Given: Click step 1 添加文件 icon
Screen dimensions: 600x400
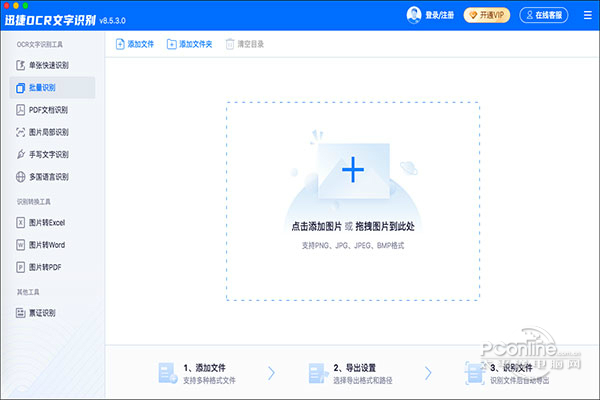Looking at the screenshot, I should click(168, 373).
